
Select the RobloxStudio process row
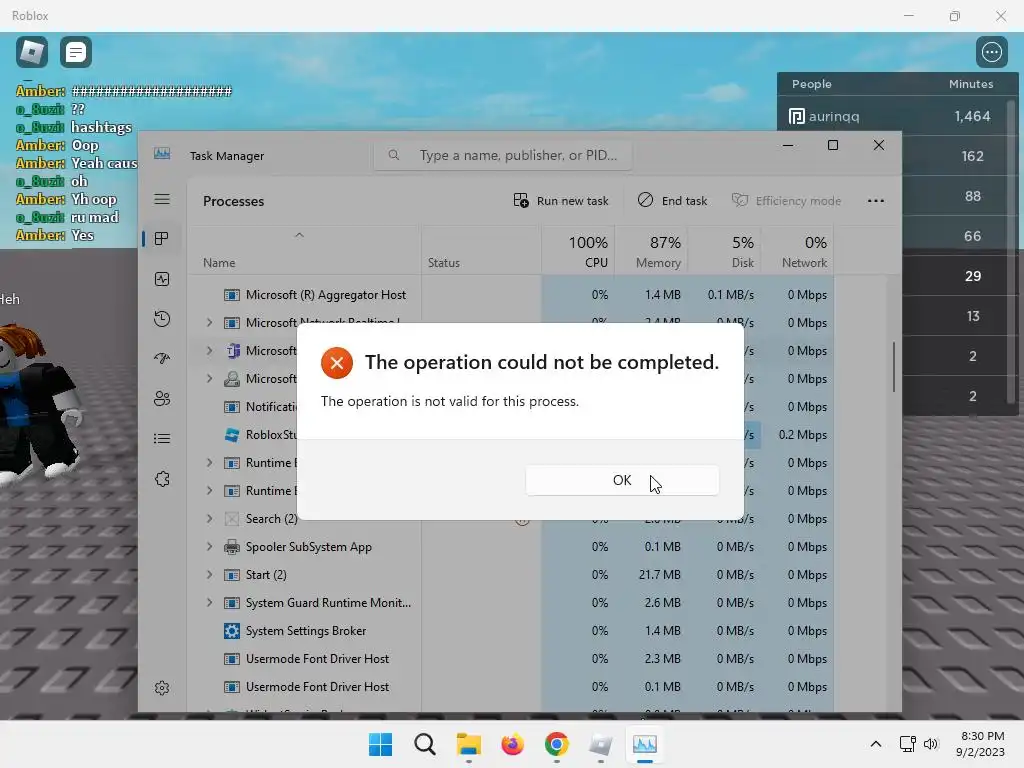click(511, 435)
